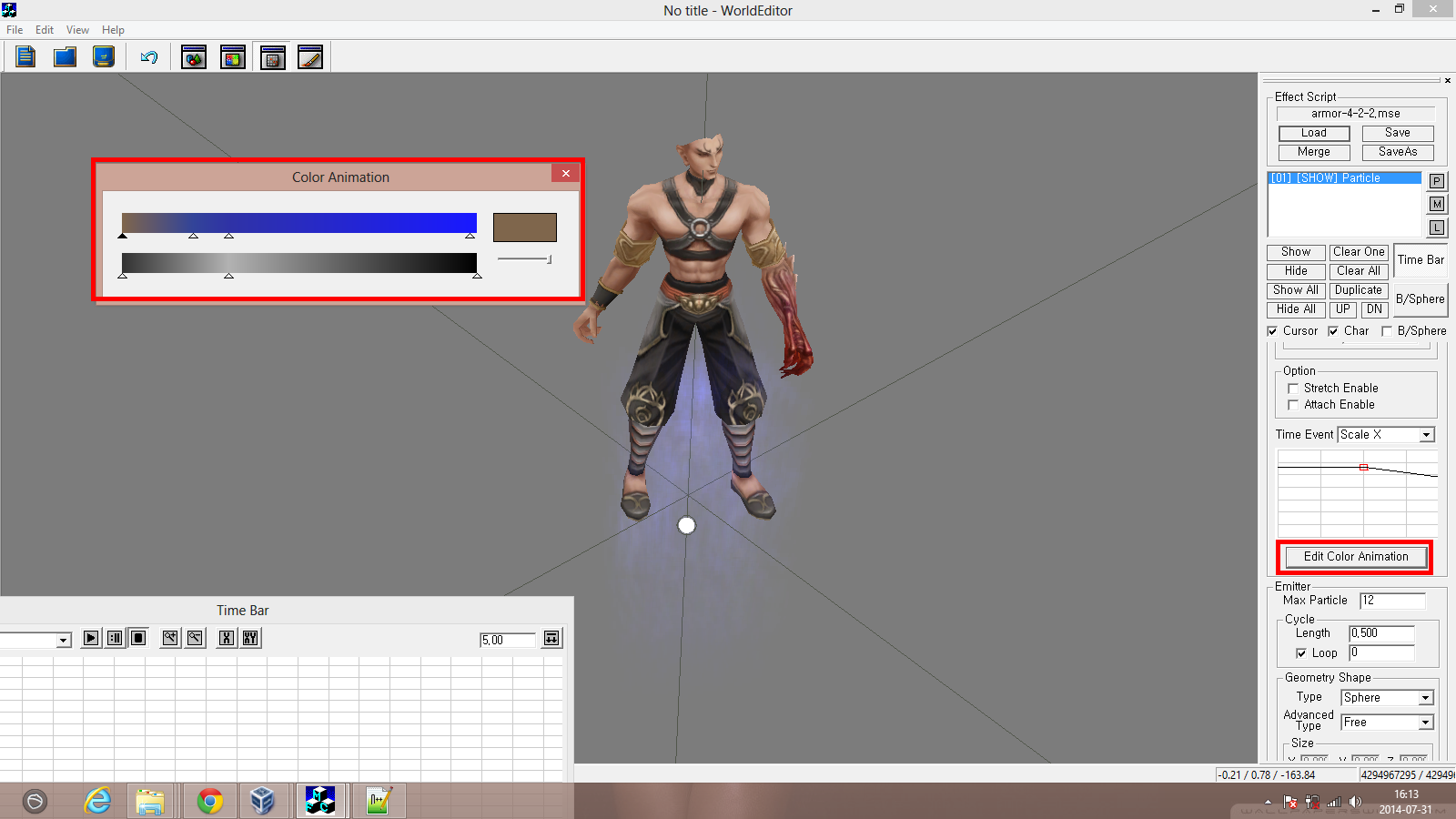Click the L button beside effect list
This screenshot has width=1456, height=819.
1437,227
